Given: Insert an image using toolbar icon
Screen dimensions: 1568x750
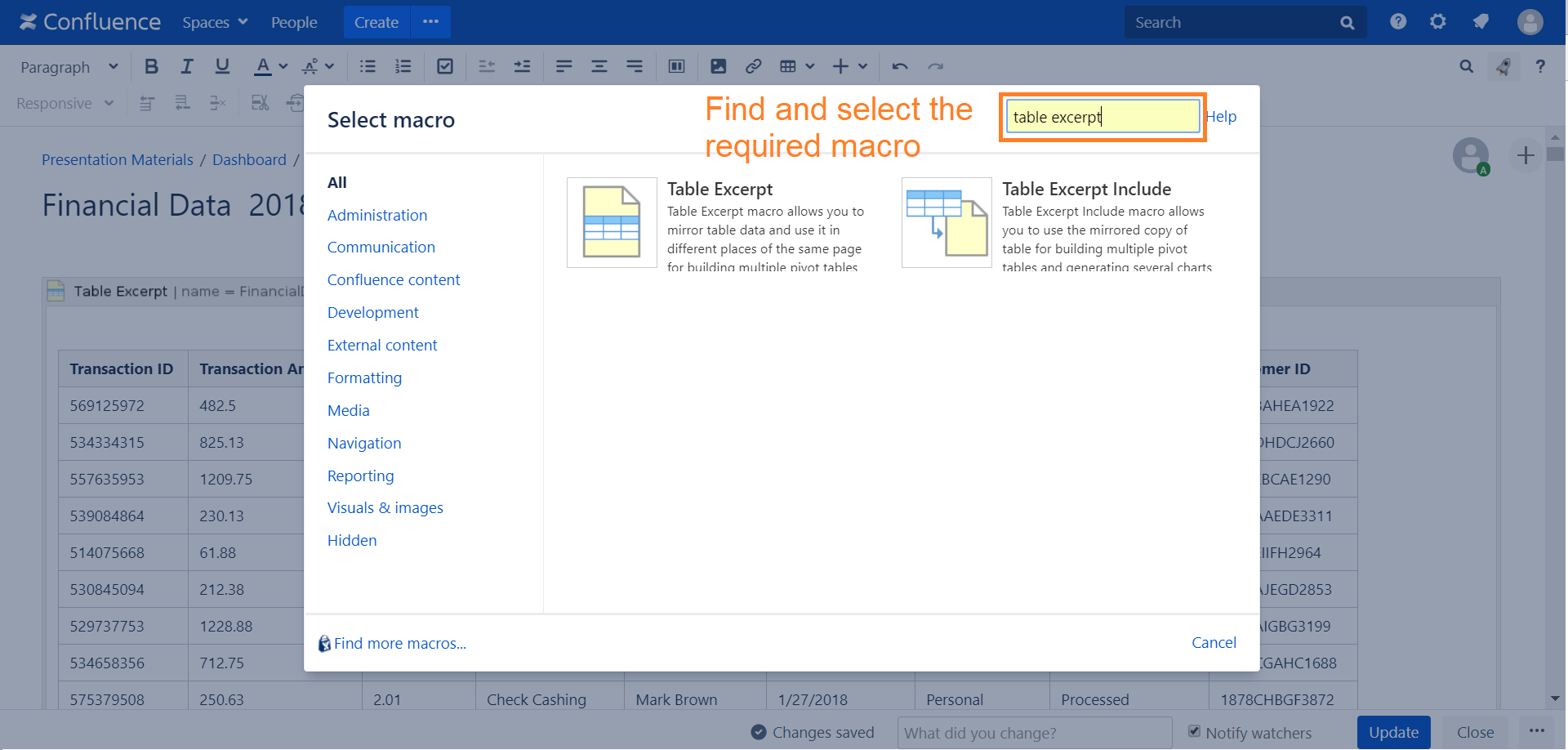Looking at the screenshot, I should [718, 67].
